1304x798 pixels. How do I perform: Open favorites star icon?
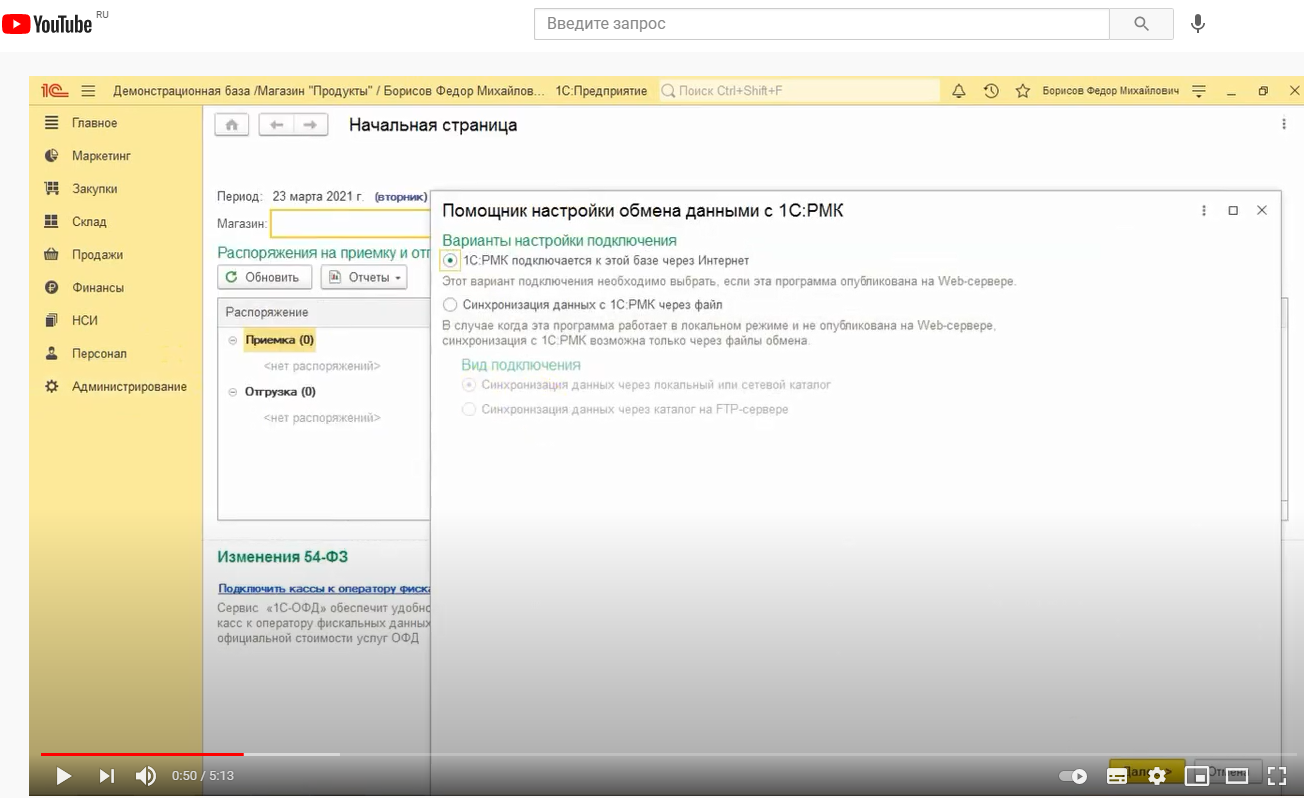tap(1022, 91)
